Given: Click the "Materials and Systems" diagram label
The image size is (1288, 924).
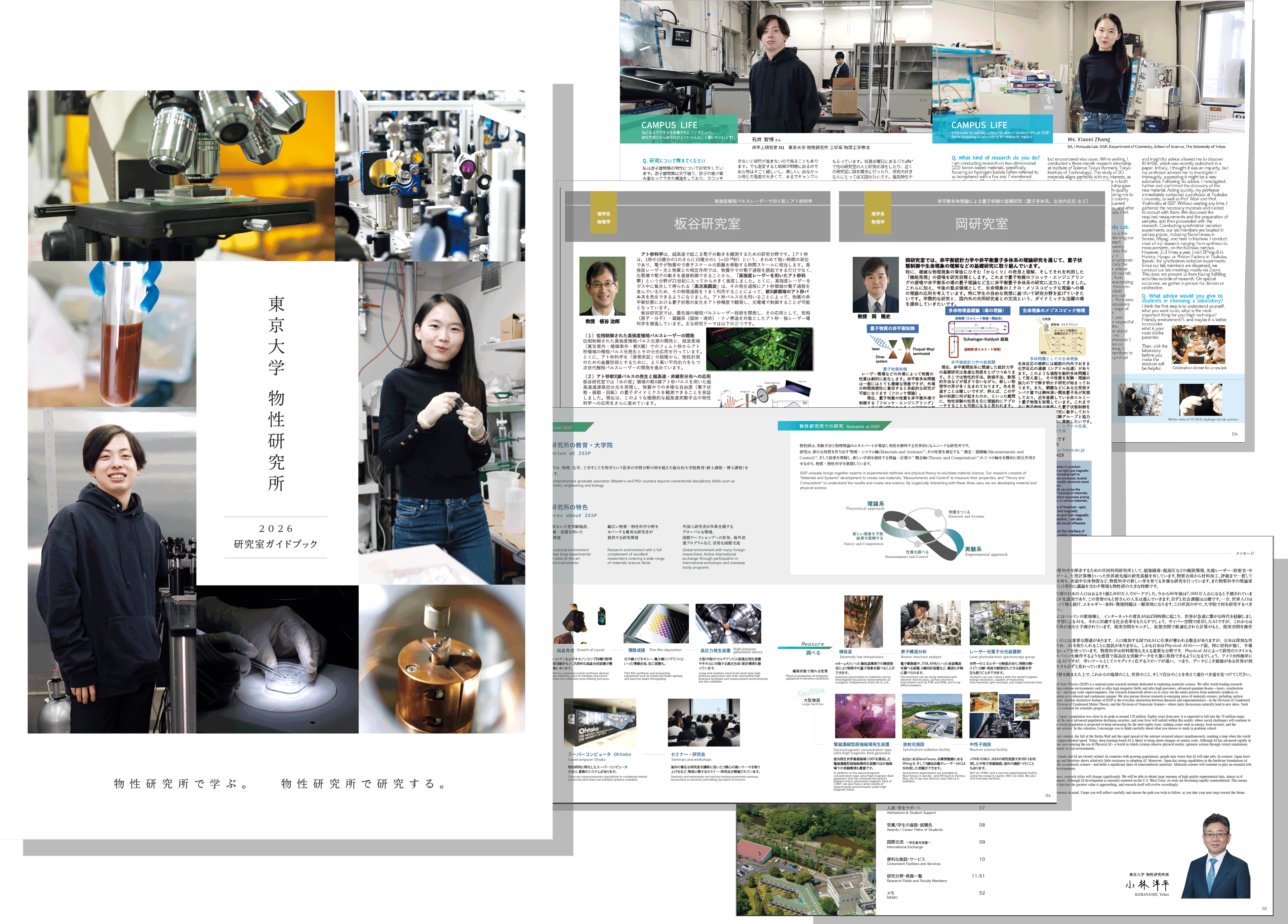Looking at the screenshot, I should point(966,514).
